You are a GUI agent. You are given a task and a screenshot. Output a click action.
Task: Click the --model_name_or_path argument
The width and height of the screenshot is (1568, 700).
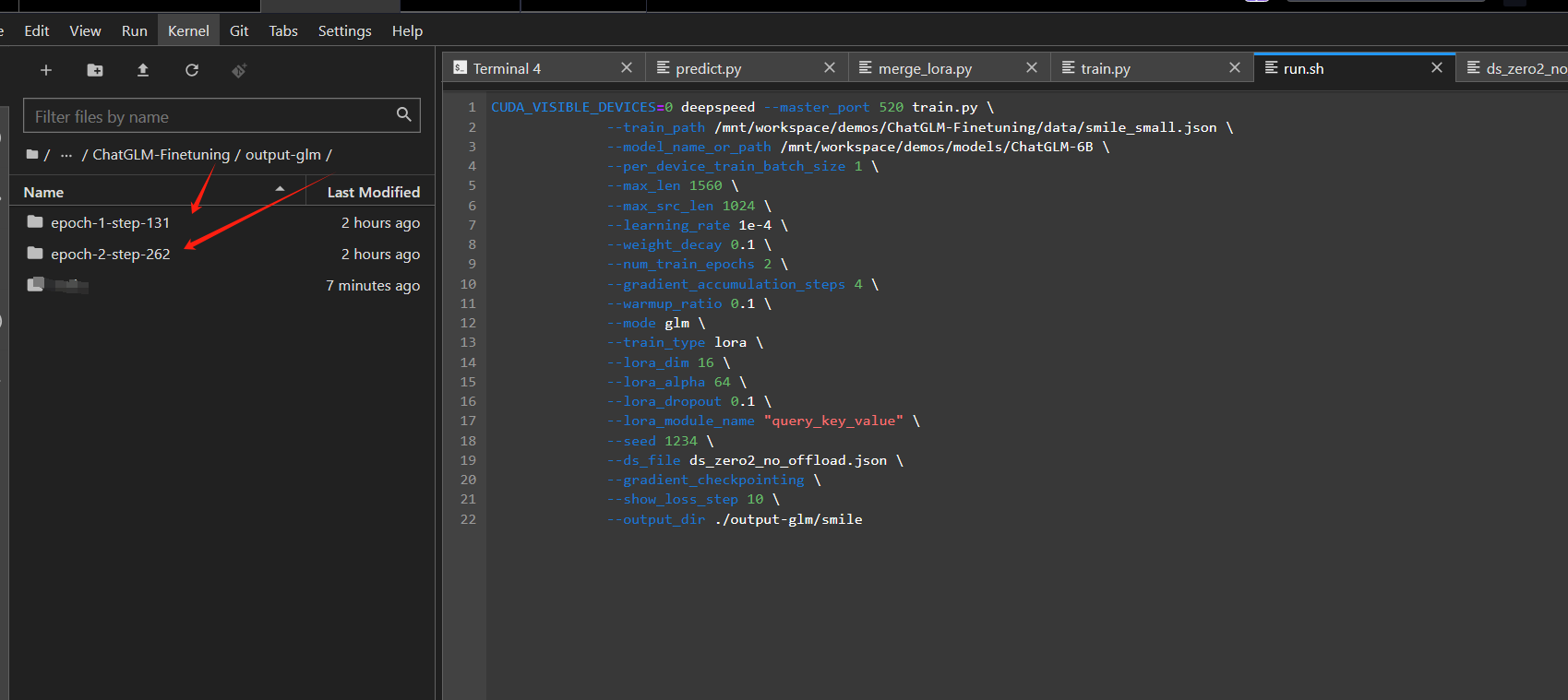[x=688, y=147]
